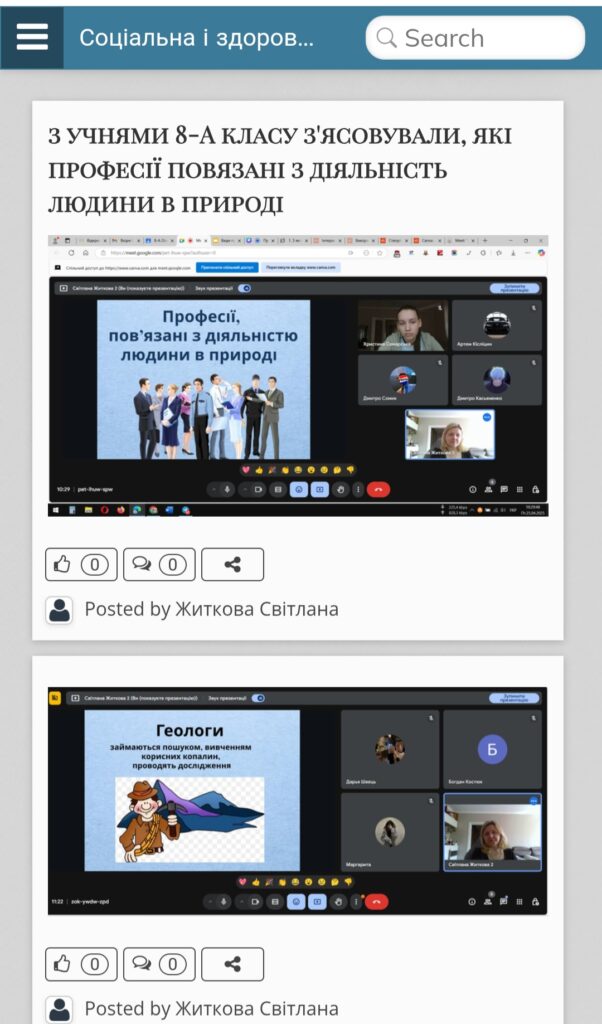Open post titled З учнями 8-А класу з'ясовували
Screen dimensions: 602x1024
coord(279,170)
